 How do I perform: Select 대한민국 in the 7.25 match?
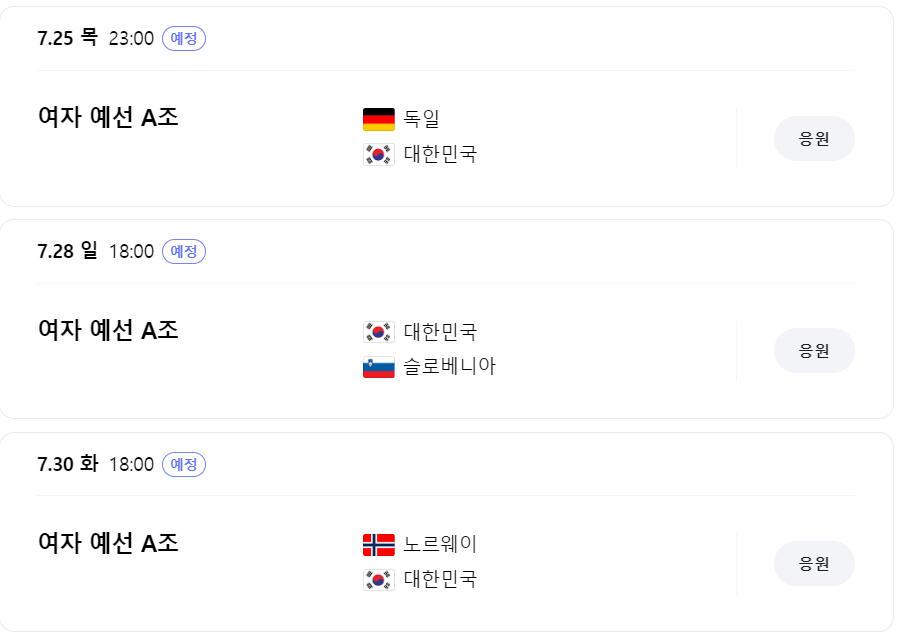point(441,154)
